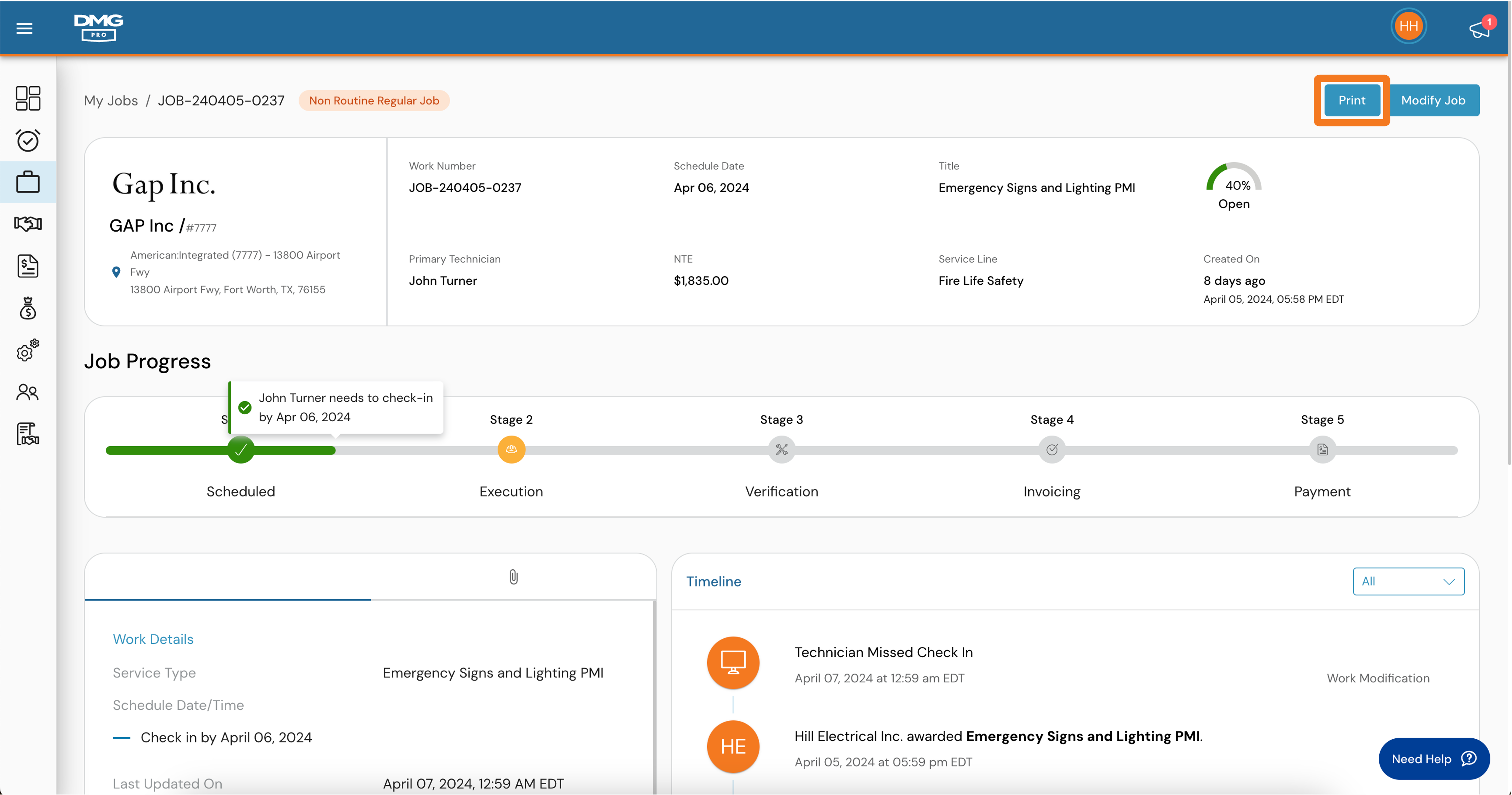Click the Stage 5 label
1512x795 pixels.
(x=1322, y=419)
